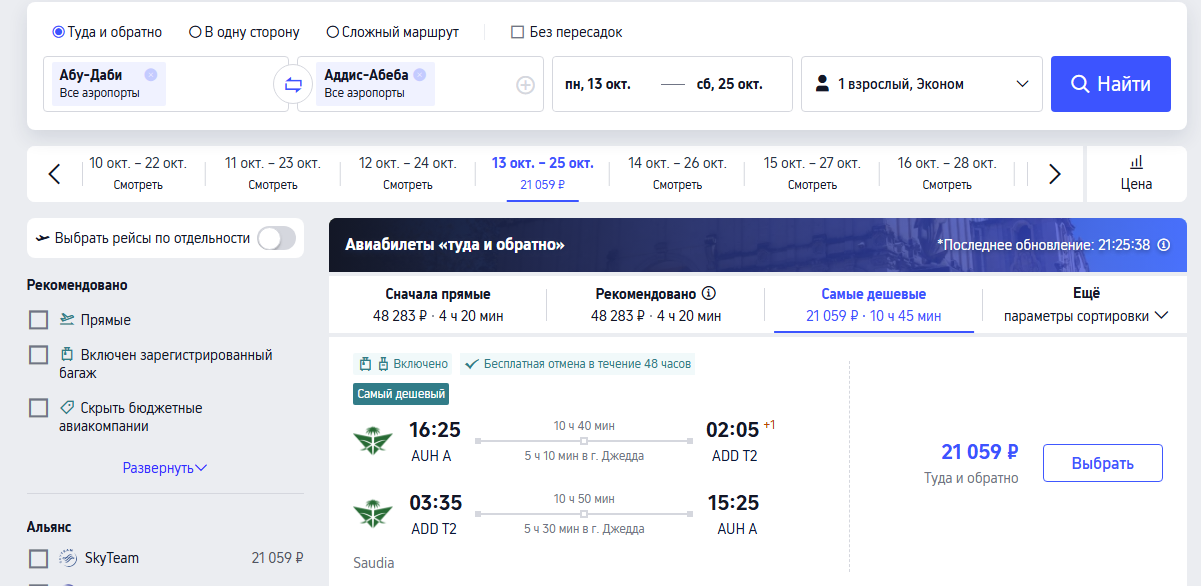Image resolution: width=1201 pixels, height=586 pixels.
Task: Click the SkyTeam alliance logo
Action: tap(68, 558)
